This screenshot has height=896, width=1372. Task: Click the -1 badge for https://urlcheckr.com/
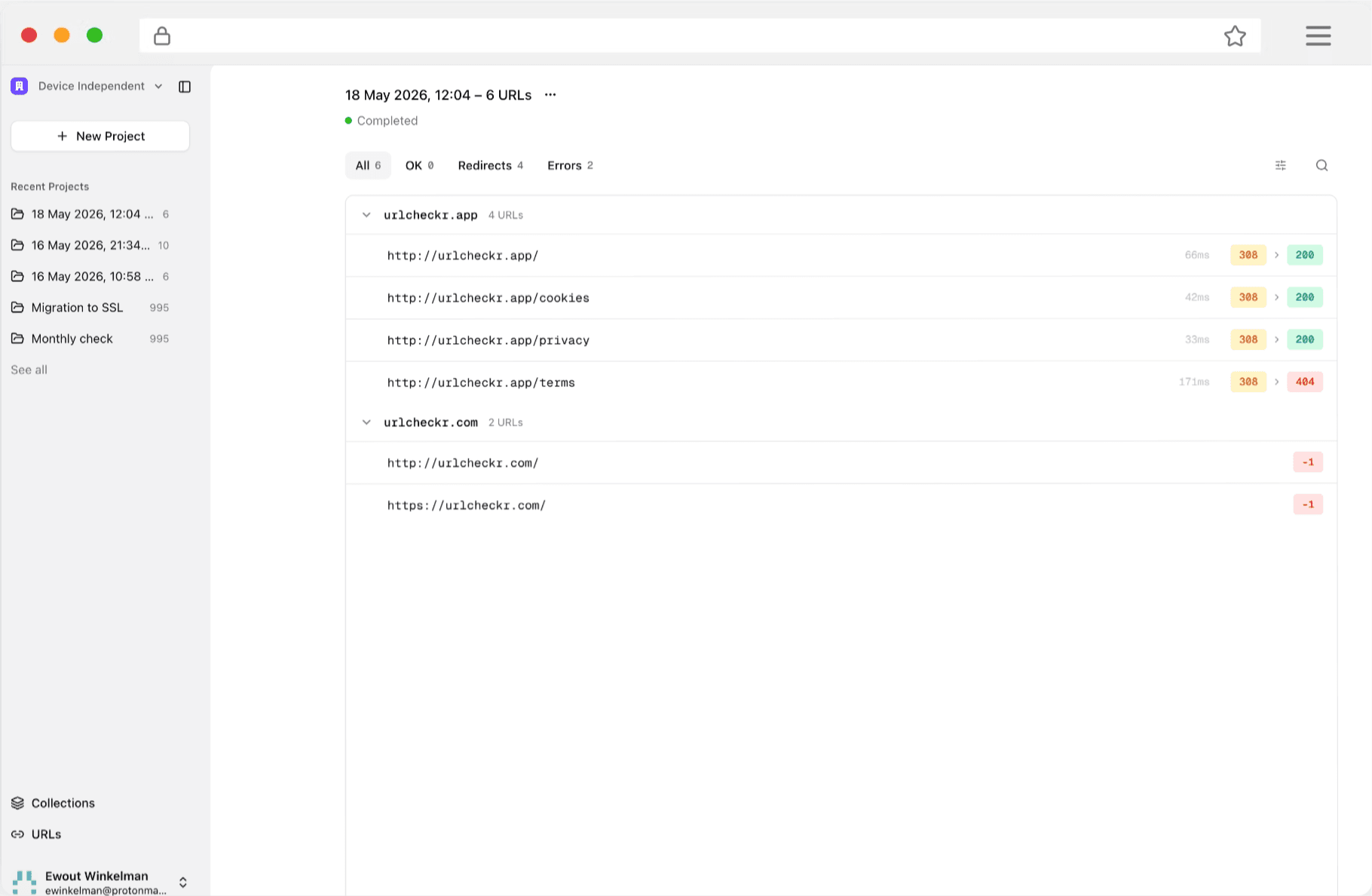[x=1308, y=505]
